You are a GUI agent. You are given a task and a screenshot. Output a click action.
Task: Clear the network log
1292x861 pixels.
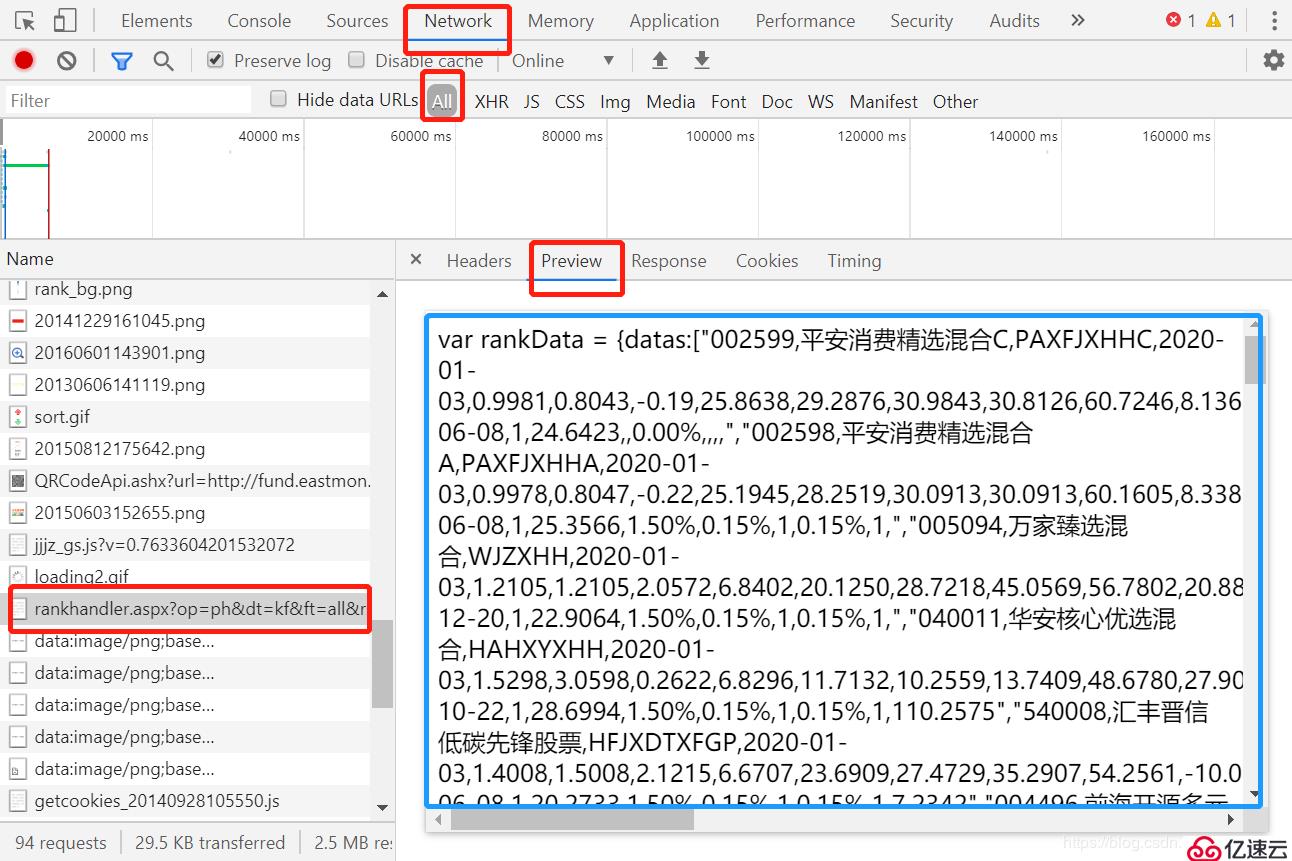pos(67,61)
